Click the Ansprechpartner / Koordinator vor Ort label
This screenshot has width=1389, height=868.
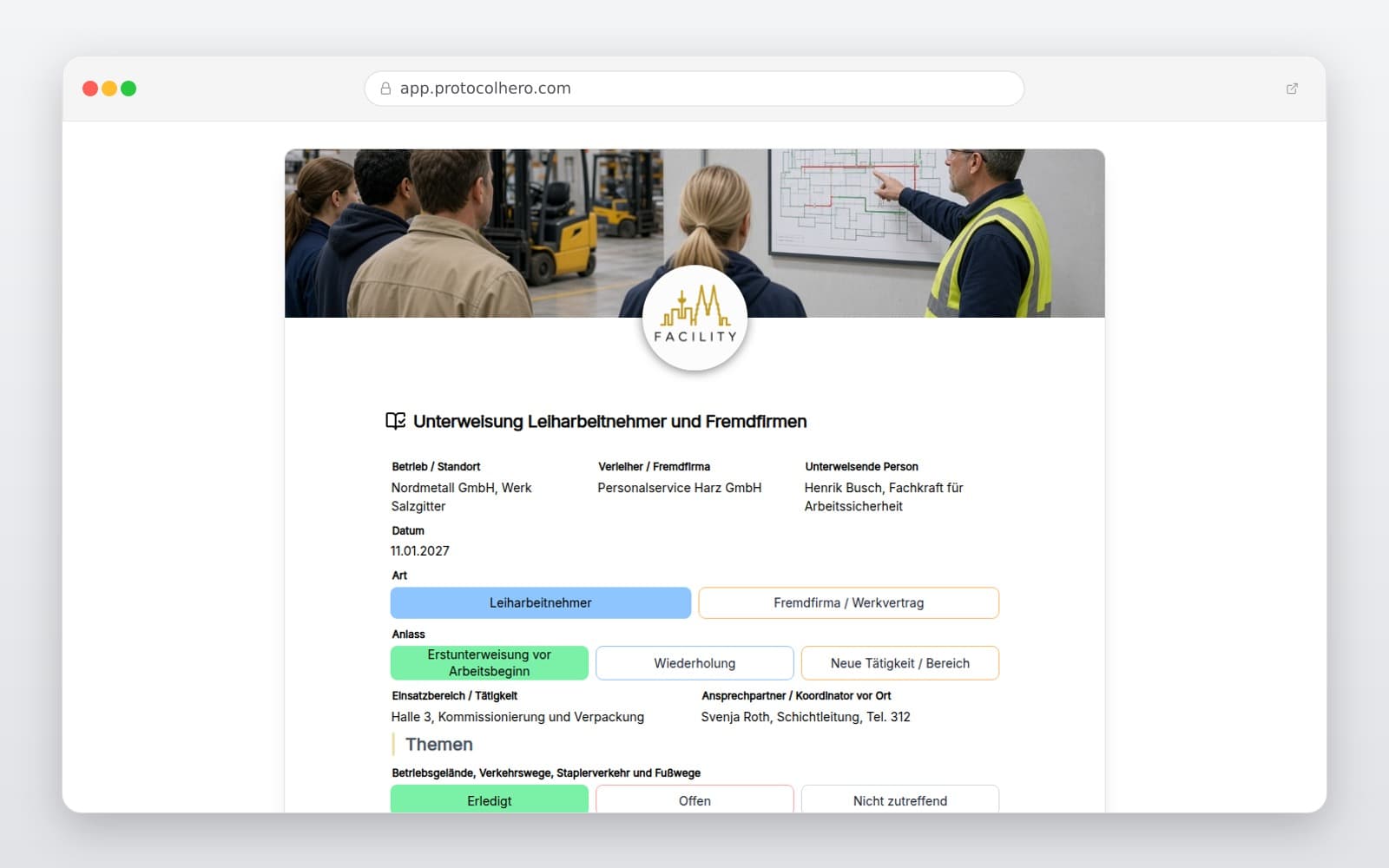coord(796,696)
